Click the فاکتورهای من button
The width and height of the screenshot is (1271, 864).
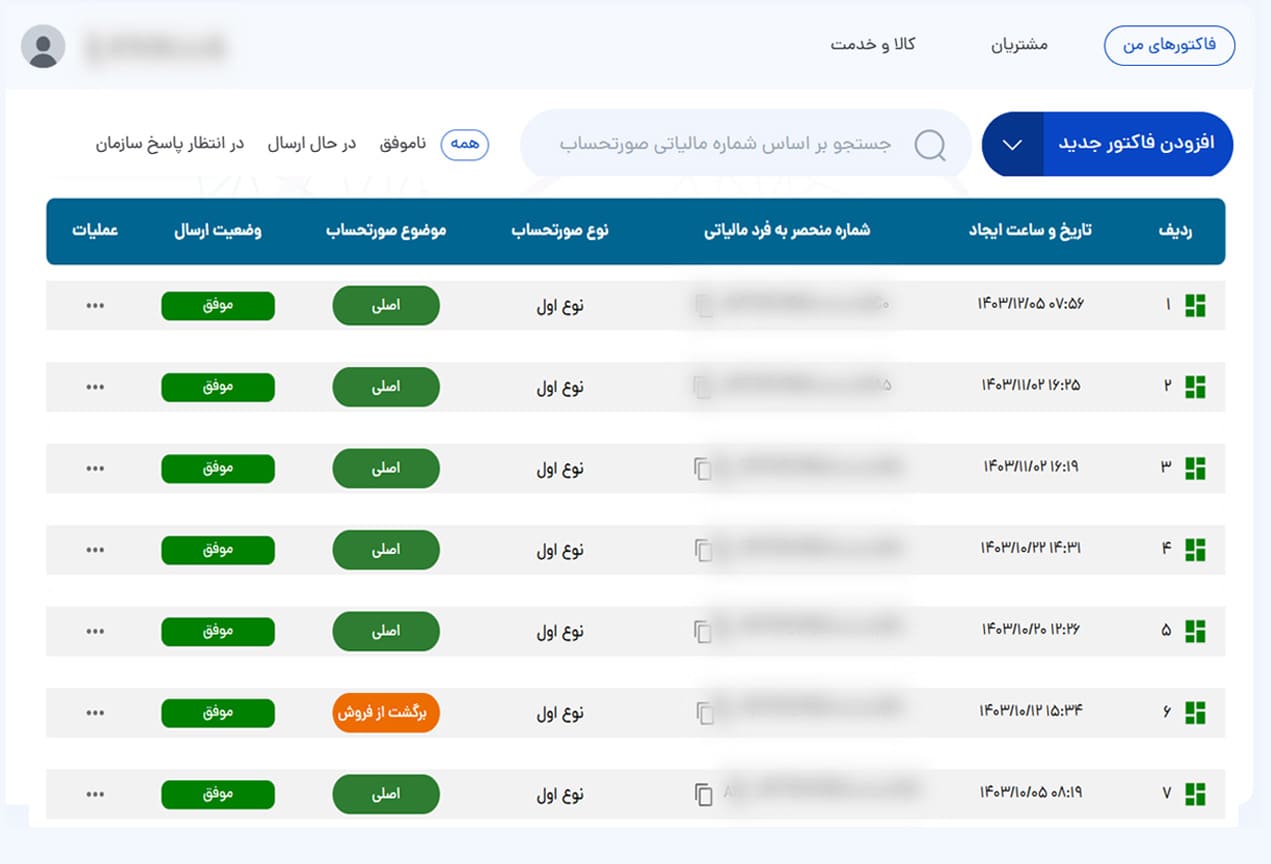1169,46
